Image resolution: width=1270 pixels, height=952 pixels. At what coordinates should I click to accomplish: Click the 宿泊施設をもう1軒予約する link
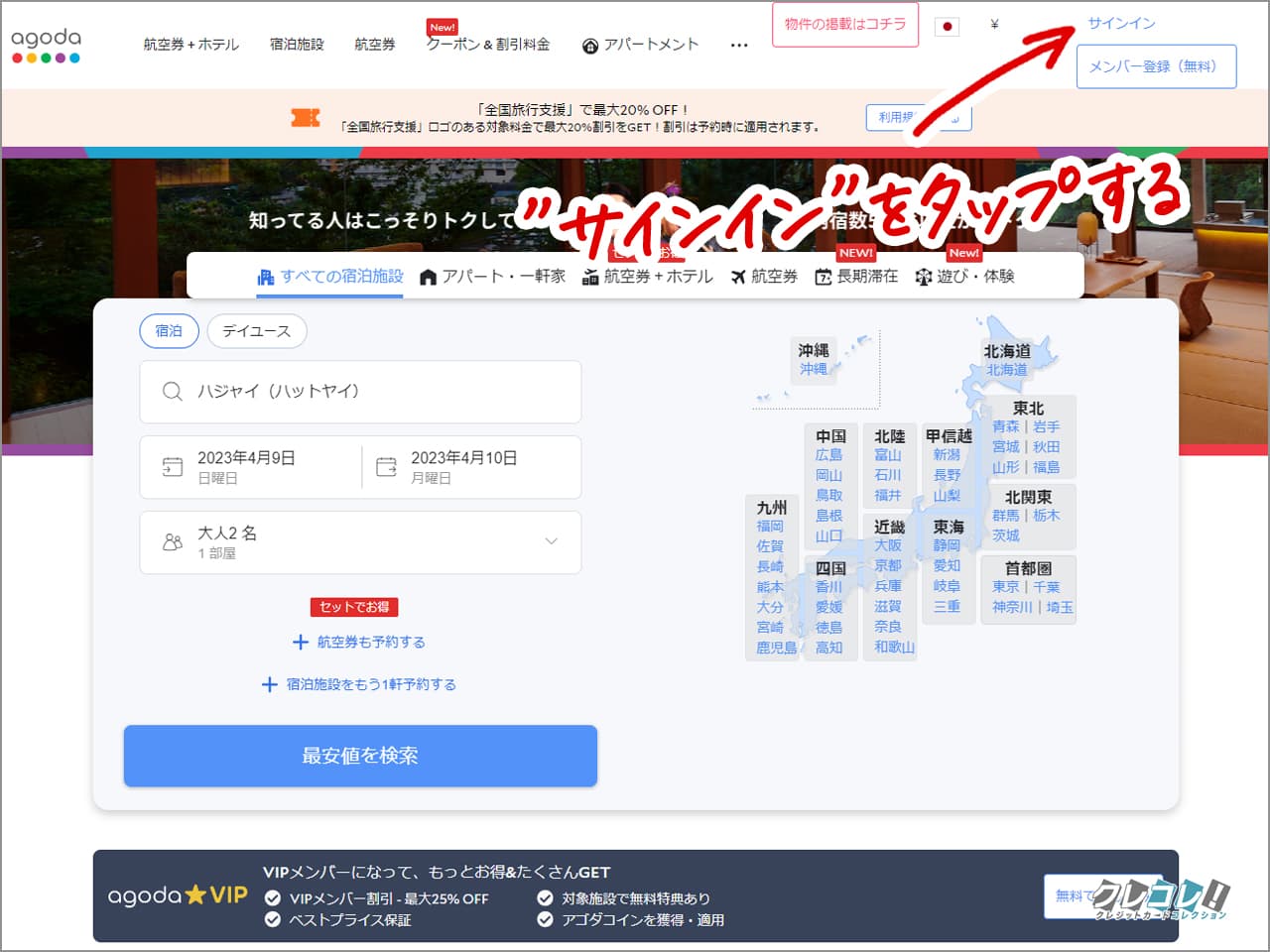[371, 684]
